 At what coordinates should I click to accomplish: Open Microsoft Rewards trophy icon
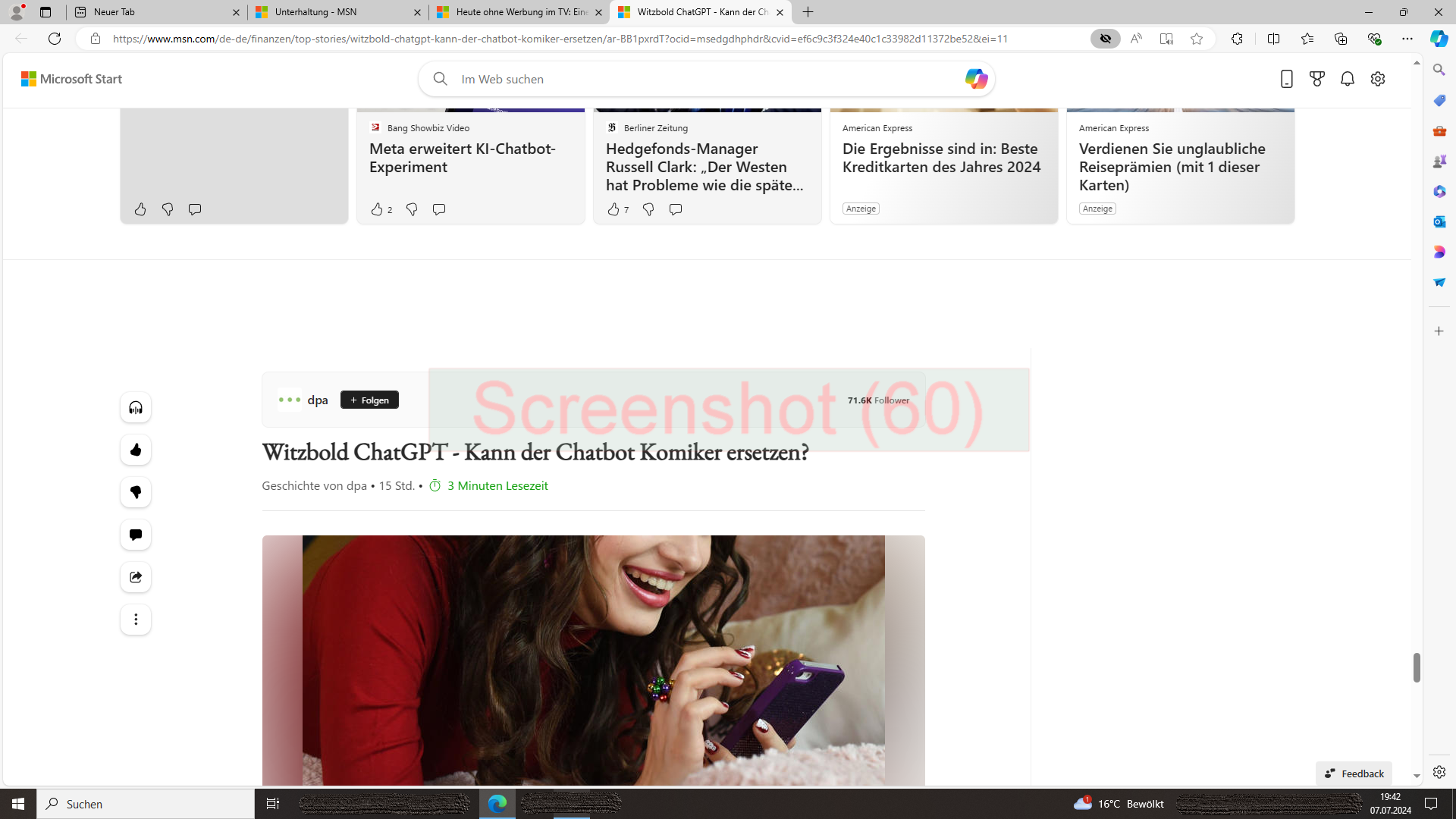tap(1317, 79)
